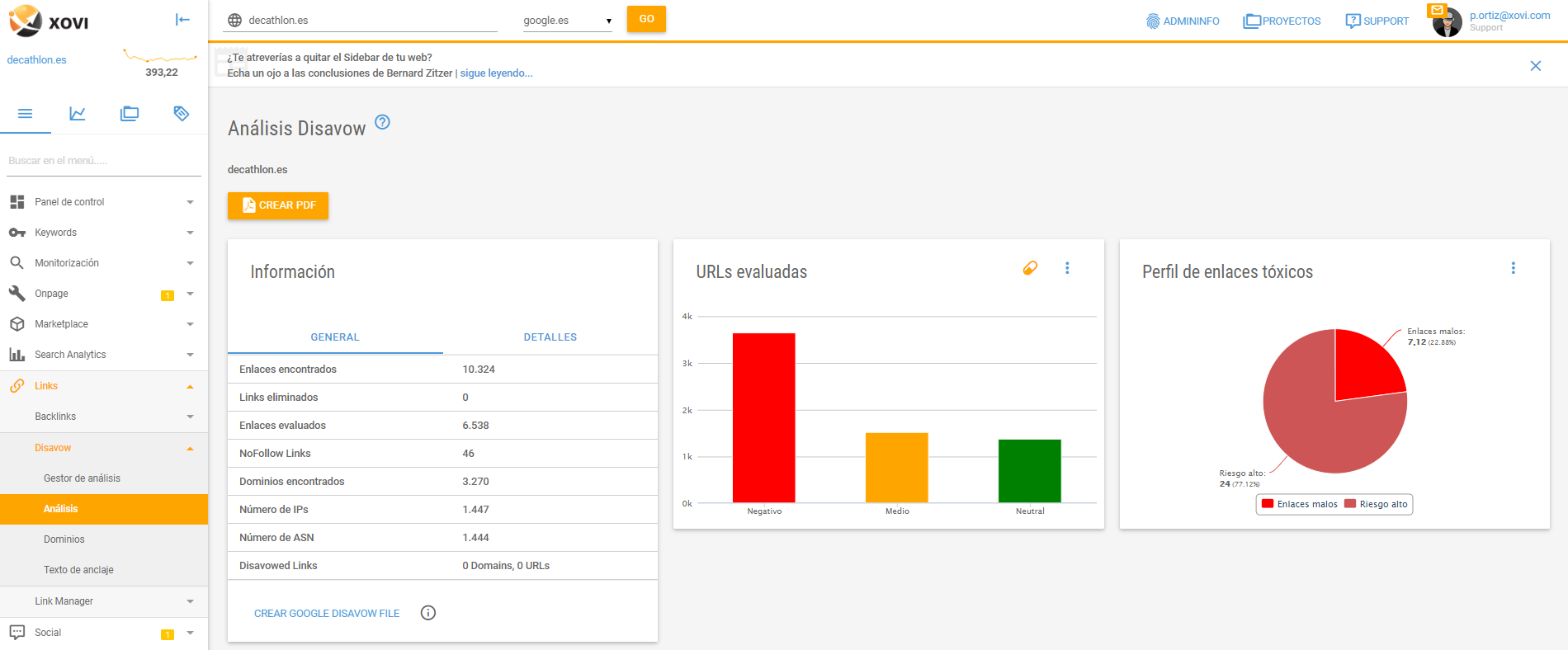Click the Search Analytics bar chart icon

pos(17,355)
